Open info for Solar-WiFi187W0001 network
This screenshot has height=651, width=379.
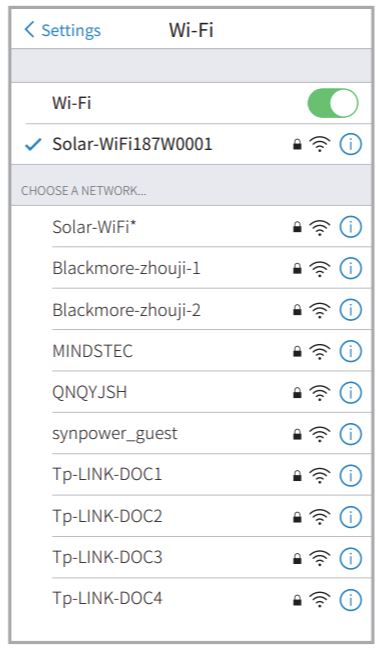(x=350, y=144)
